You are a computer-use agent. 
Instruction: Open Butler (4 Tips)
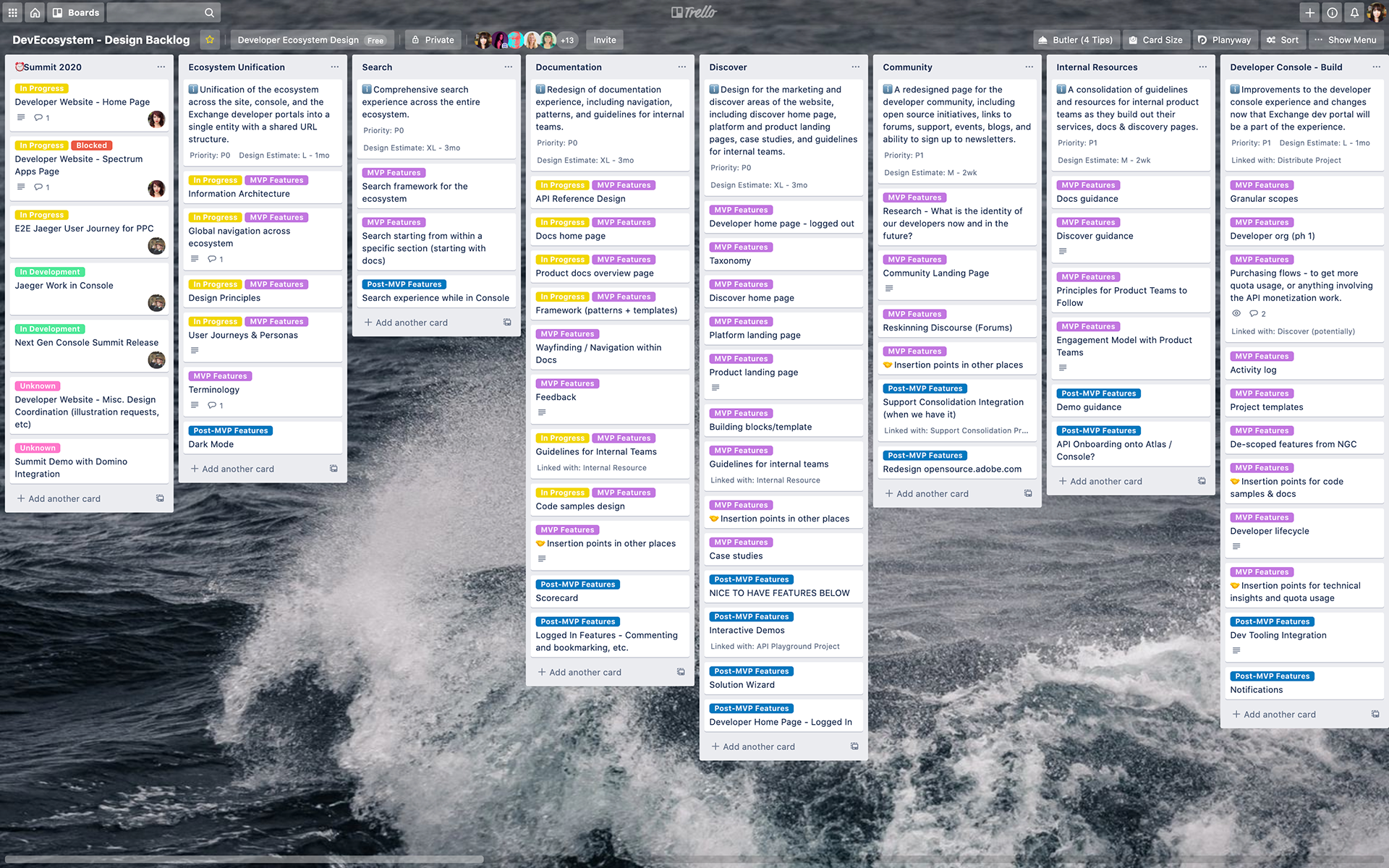(x=1076, y=40)
